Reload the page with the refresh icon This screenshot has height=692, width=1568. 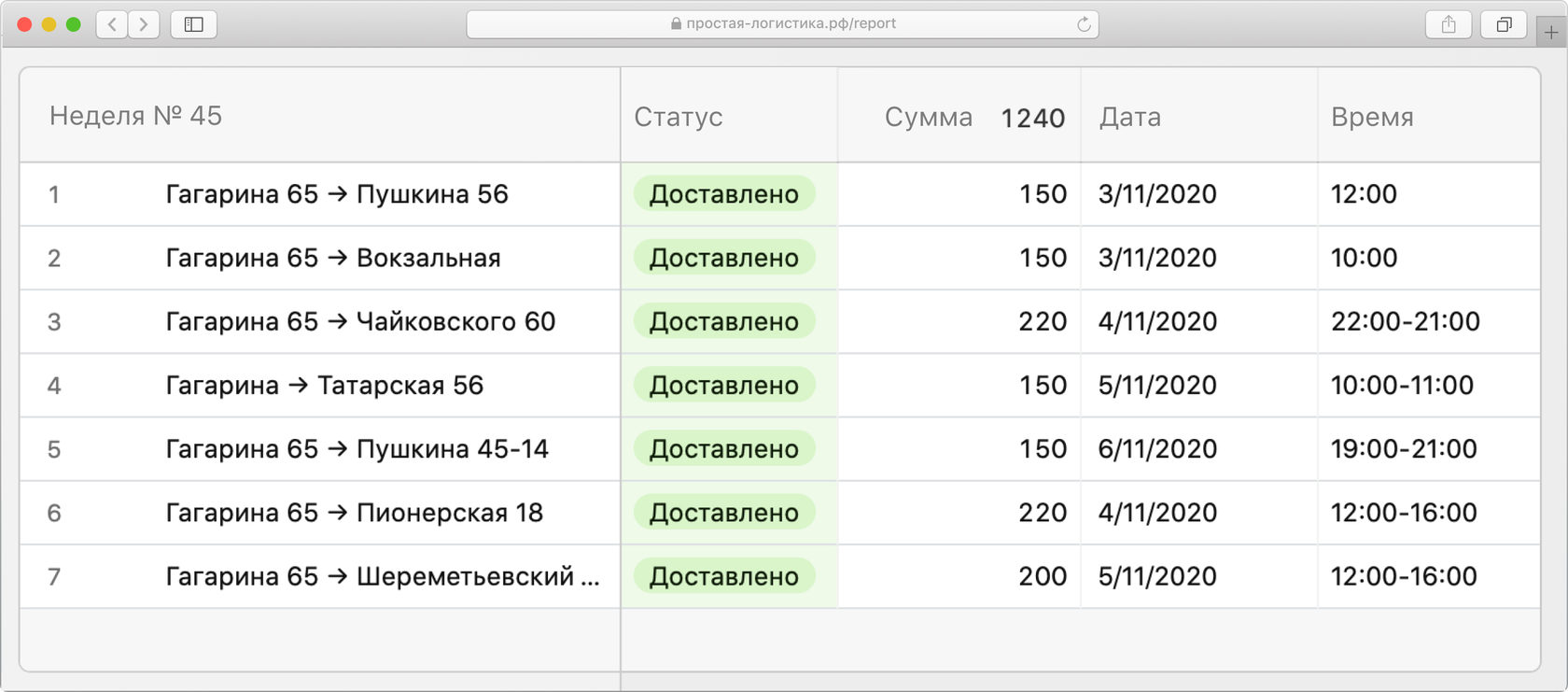[1083, 24]
